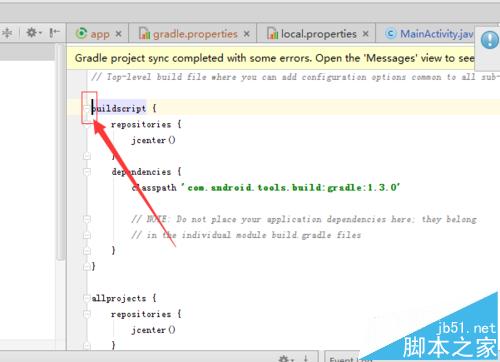Click fold end marker at buildscript closing brace
This screenshot has height=362, width=500.
[x=87, y=266]
